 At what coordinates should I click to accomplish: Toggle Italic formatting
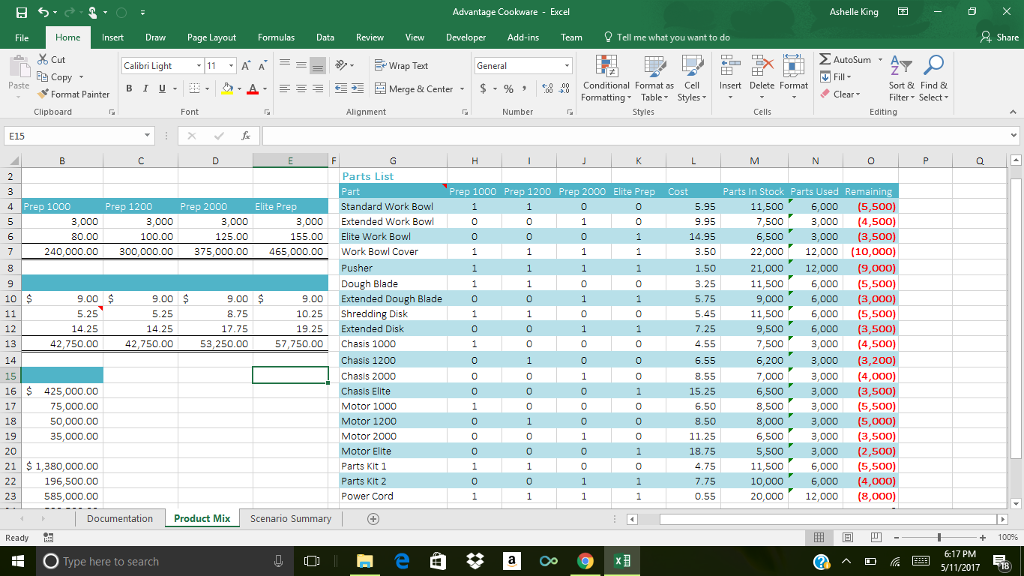click(145, 89)
